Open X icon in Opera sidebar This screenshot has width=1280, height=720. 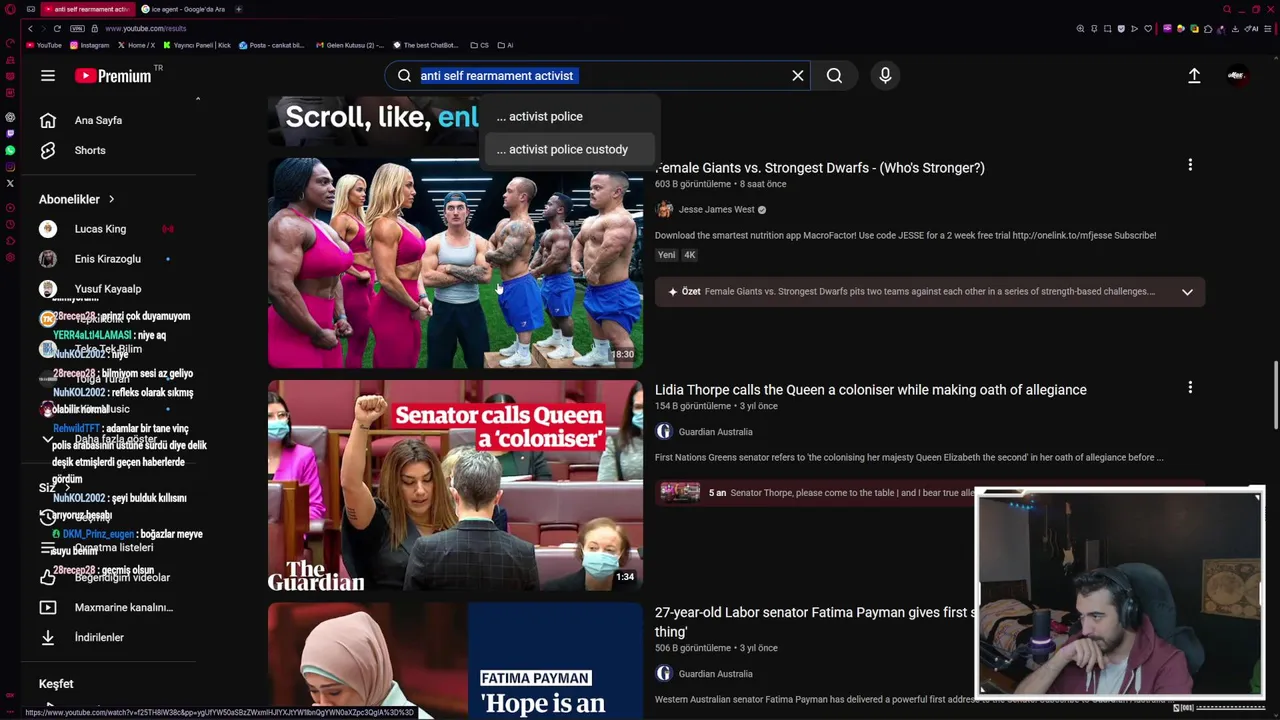coord(10,183)
